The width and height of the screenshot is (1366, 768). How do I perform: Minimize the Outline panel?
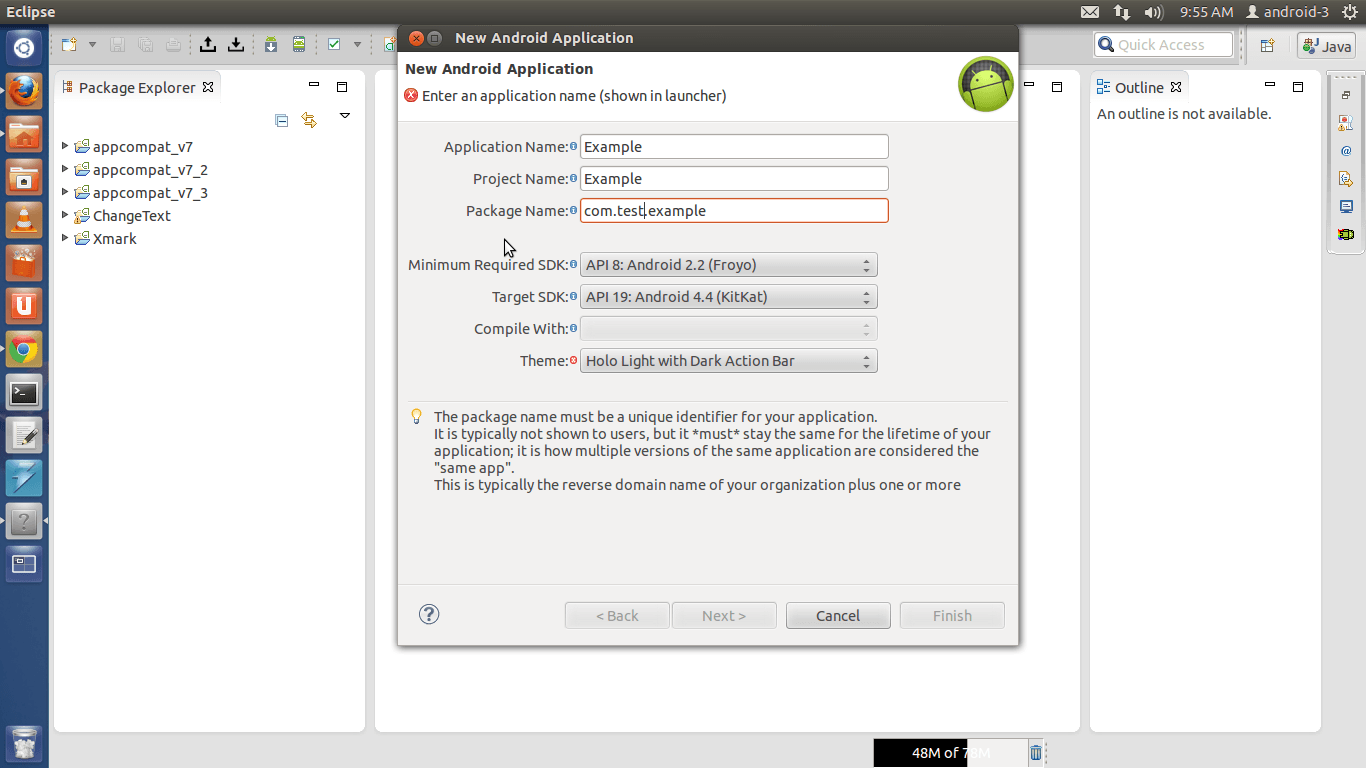tap(1270, 86)
